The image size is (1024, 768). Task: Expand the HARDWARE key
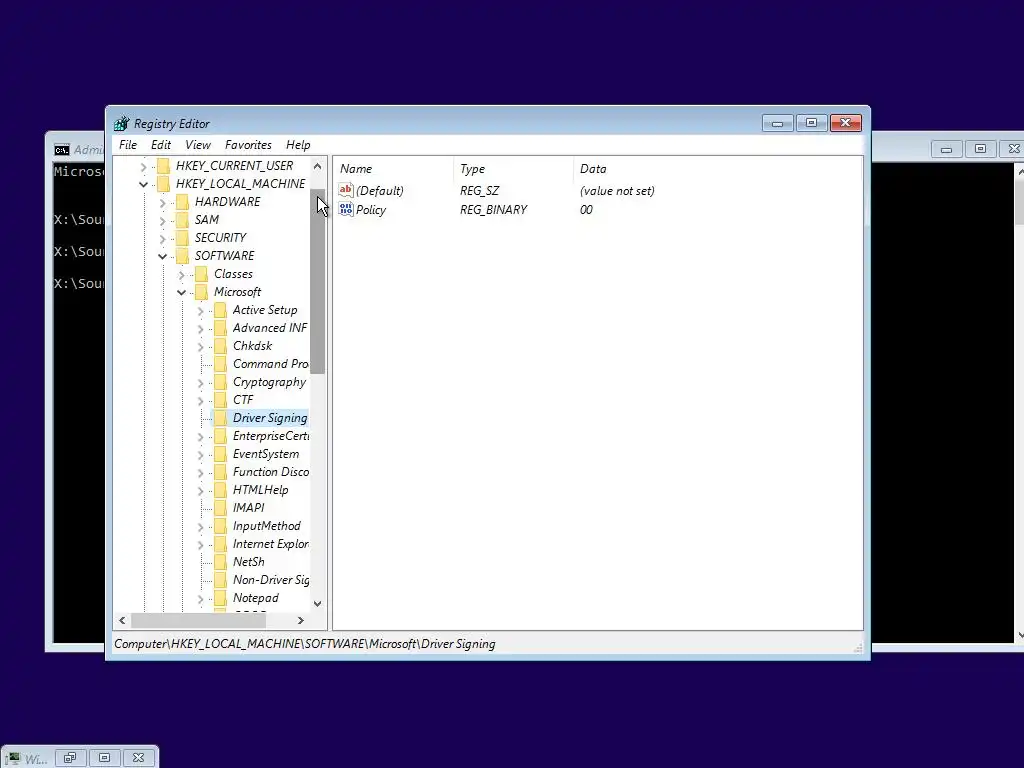(x=163, y=203)
